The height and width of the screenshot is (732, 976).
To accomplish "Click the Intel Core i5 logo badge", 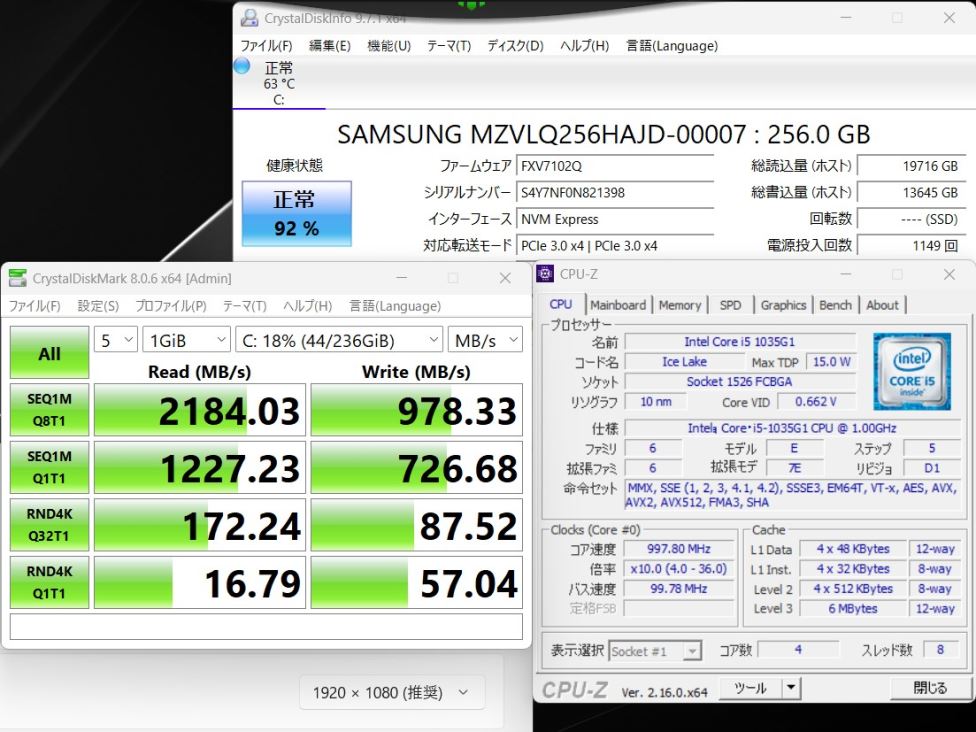I will [x=912, y=372].
